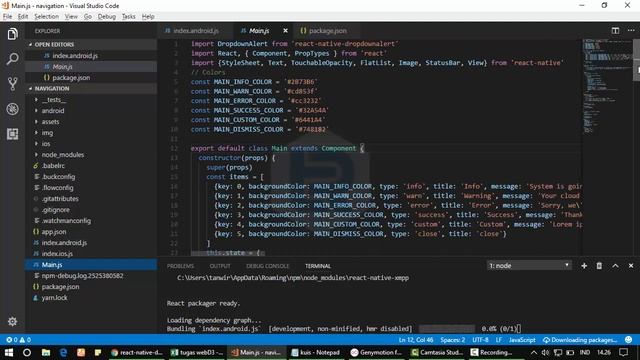Switch to Camtasia Studio taskbar window
This screenshot has height=360, width=640.
pos(438,352)
